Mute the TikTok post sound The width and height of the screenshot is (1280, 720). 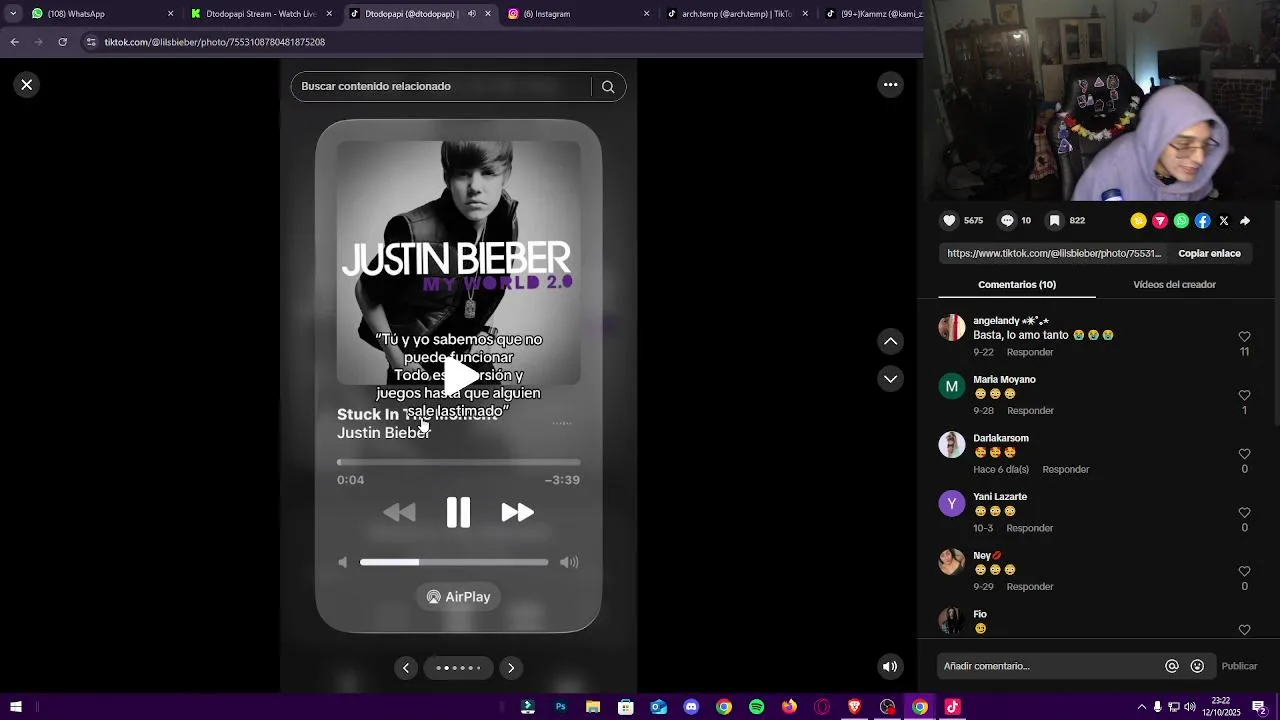[890, 667]
